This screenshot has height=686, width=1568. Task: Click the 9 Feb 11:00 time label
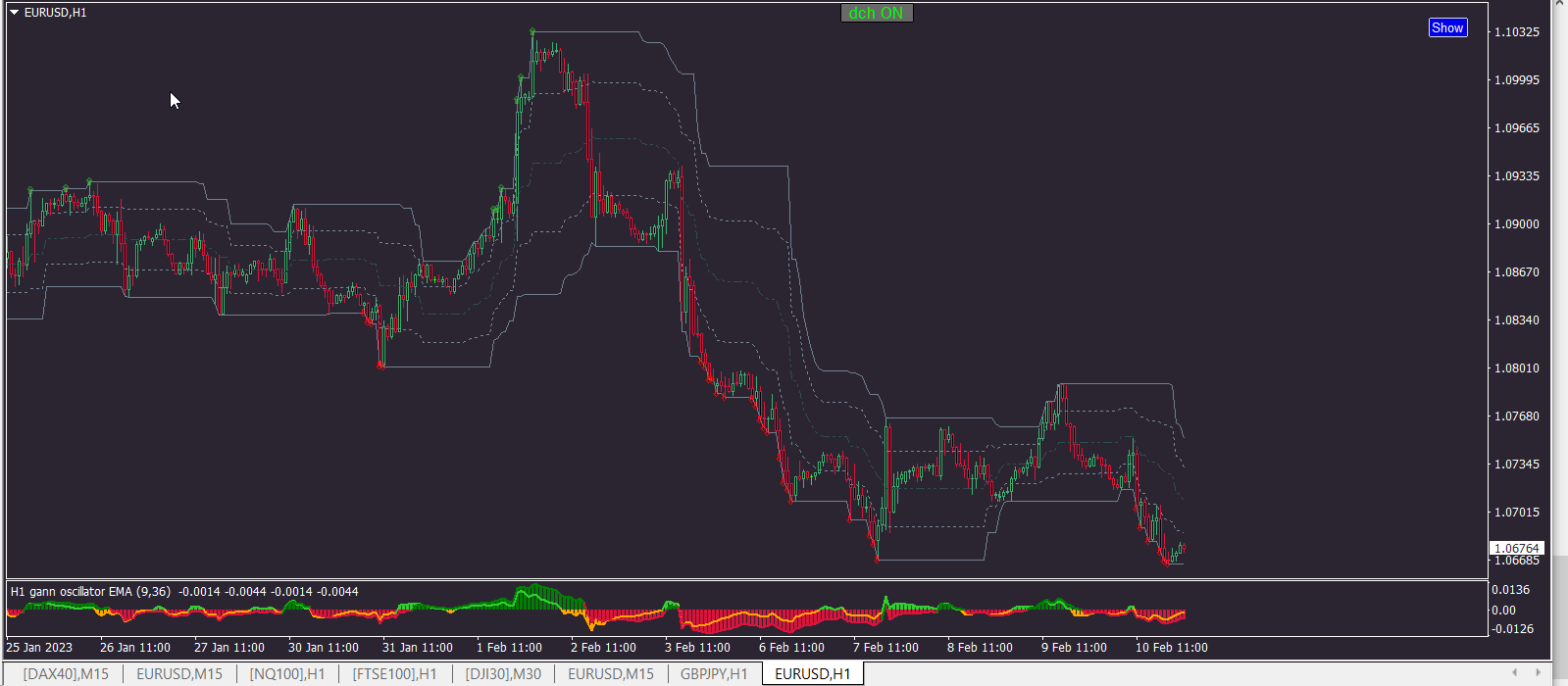pyautogui.click(x=1074, y=648)
